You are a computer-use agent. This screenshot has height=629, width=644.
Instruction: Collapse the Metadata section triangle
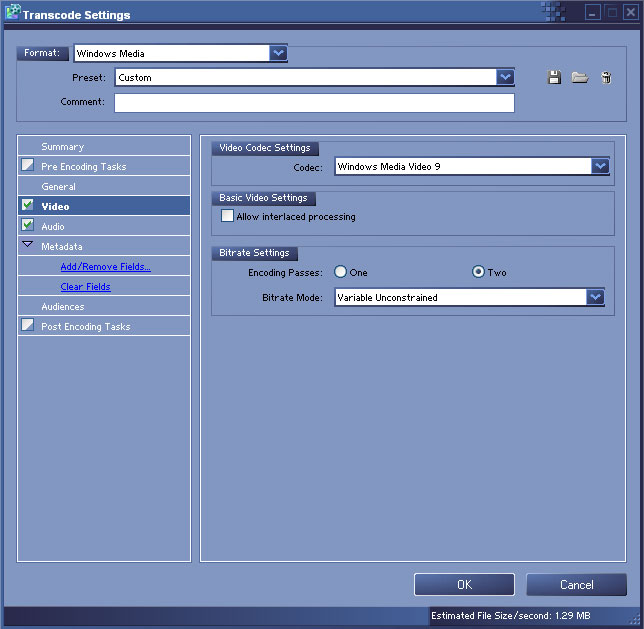28,244
